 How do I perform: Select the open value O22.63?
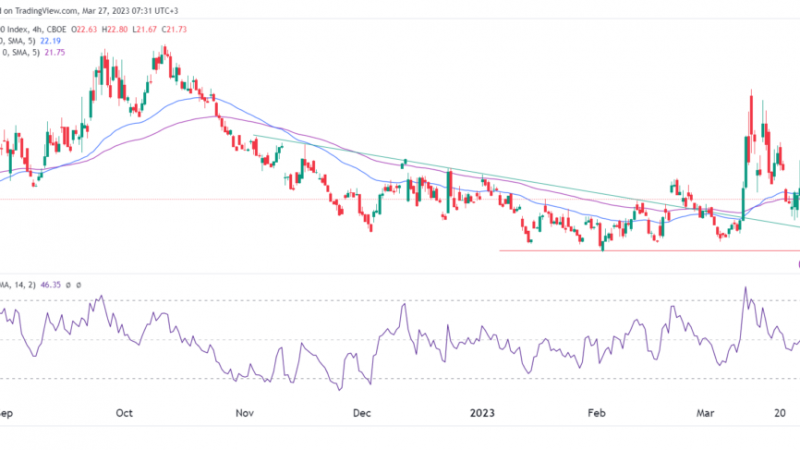pyautogui.click(x=84, y=30)
